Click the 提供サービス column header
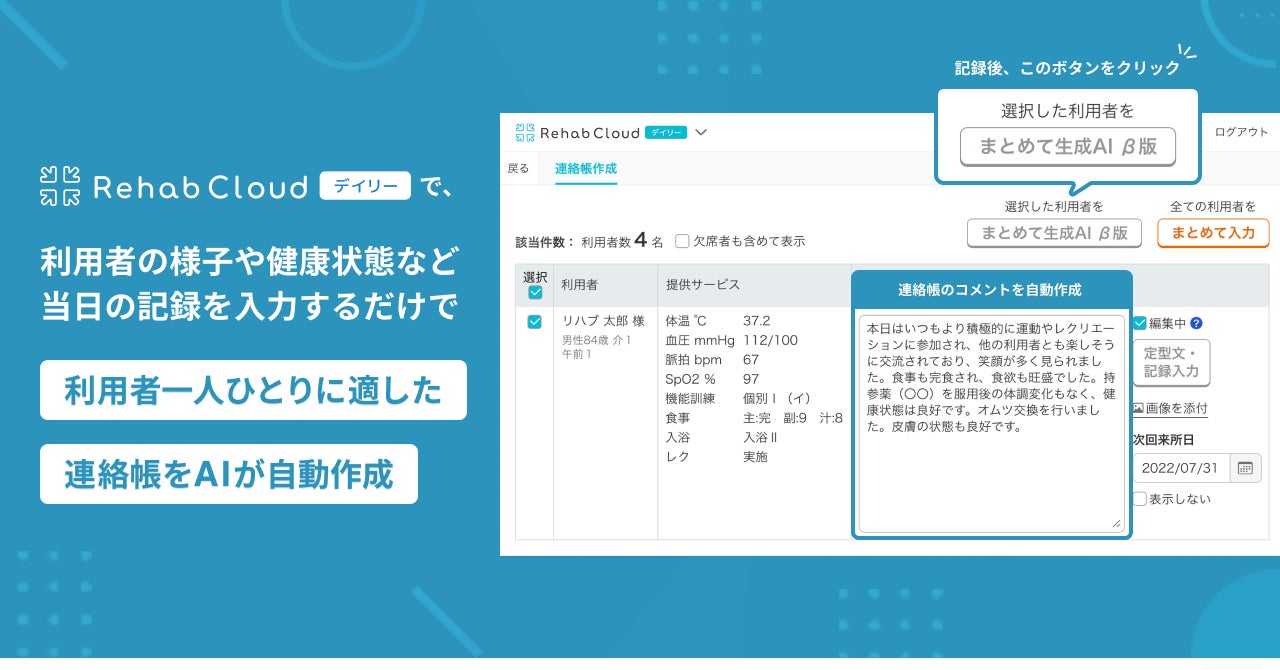The height and width of the screenshot is (670, 1280). pos(703,285)
